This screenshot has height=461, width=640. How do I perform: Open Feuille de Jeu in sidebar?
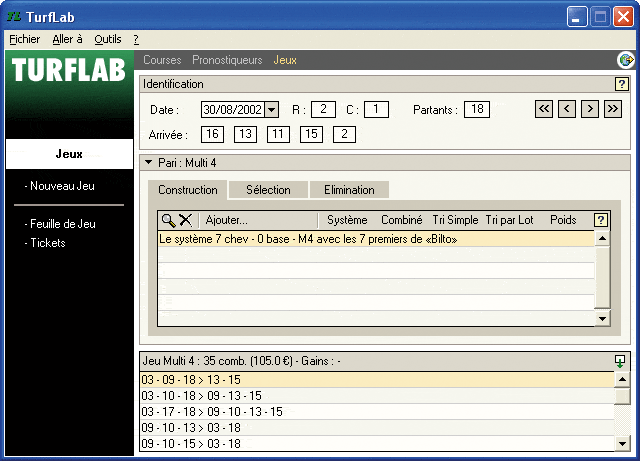[63, 224]
